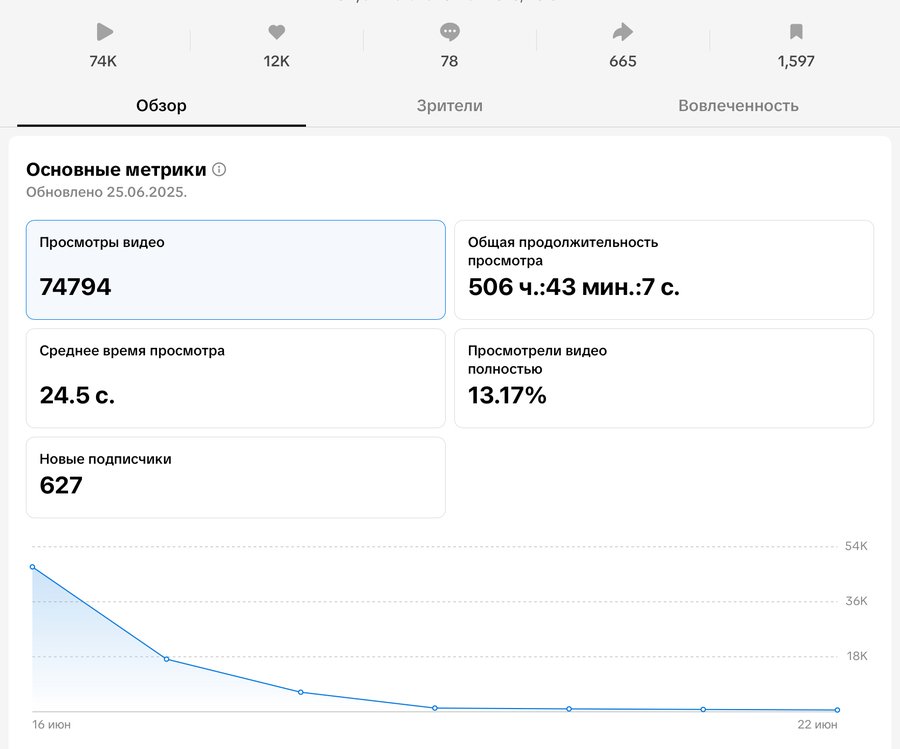Click the last chart point at 22 июн
The image size is (900, 749).
tap(837, 710)
